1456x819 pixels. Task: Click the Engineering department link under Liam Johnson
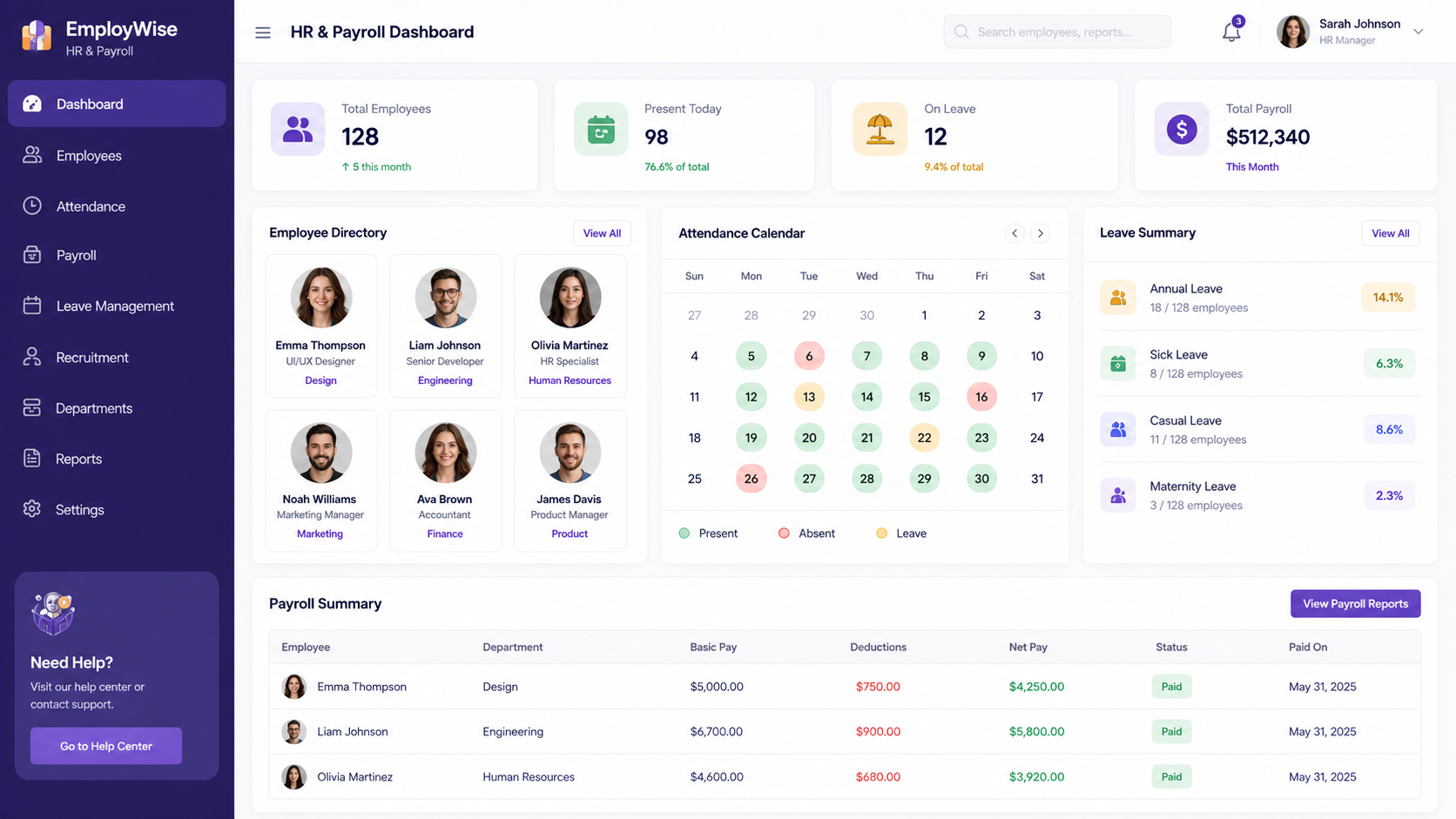[445, 380]
